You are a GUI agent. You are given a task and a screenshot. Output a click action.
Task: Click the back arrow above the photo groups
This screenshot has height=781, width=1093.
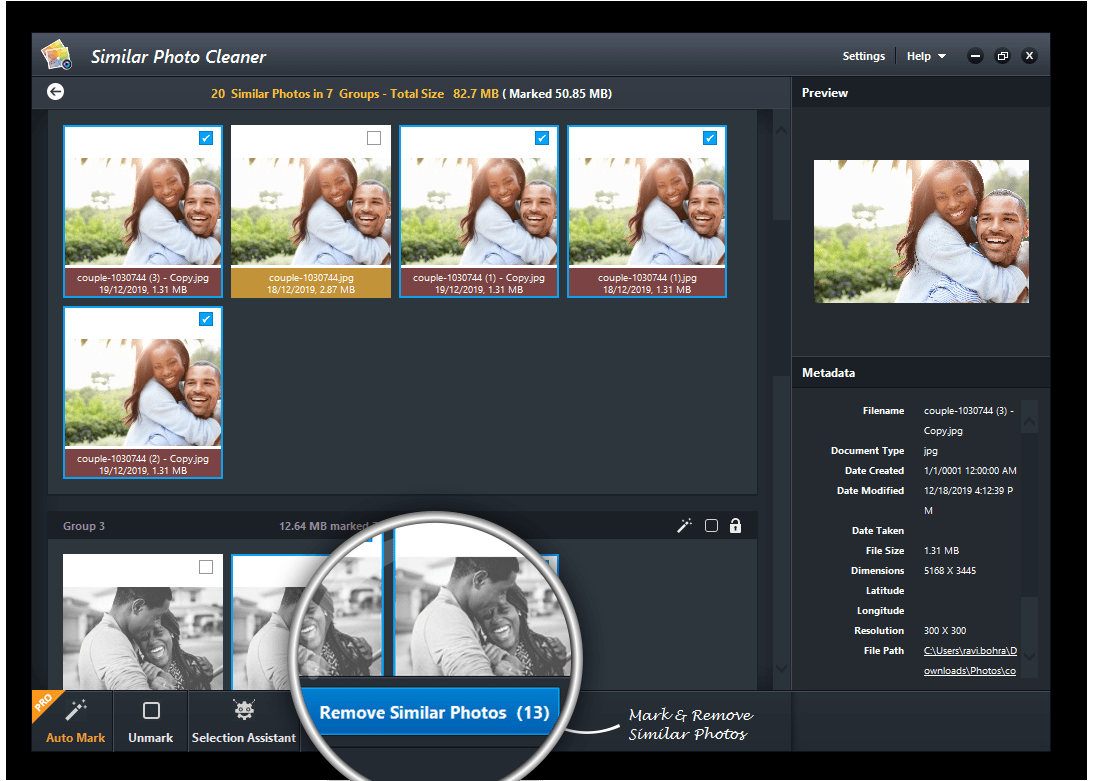coord(55,91)
